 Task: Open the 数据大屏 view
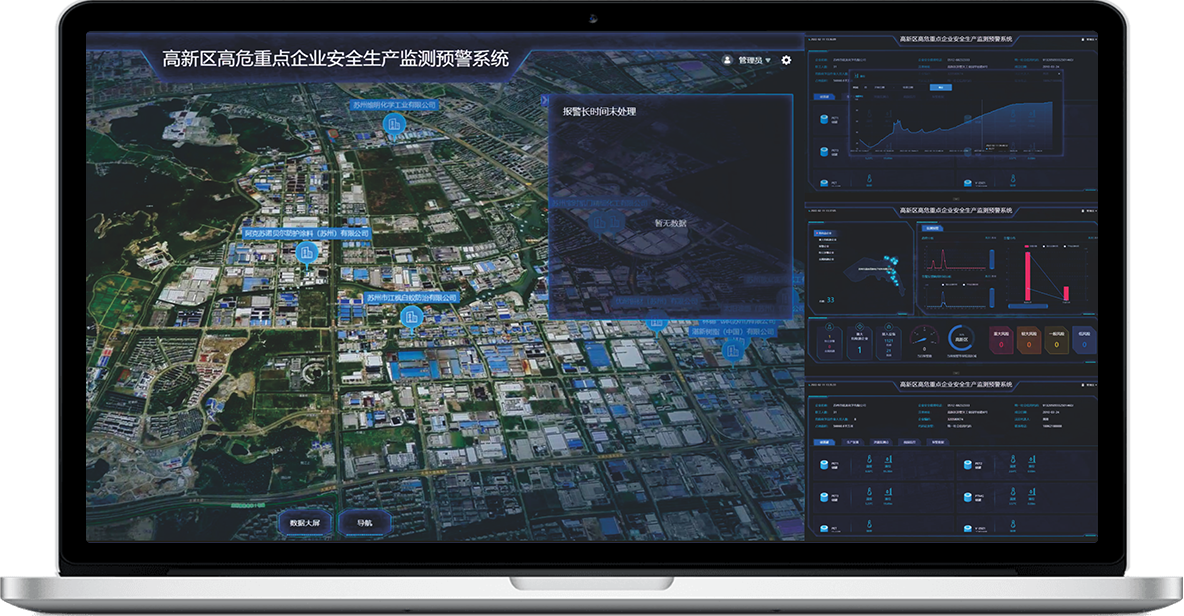304,523
